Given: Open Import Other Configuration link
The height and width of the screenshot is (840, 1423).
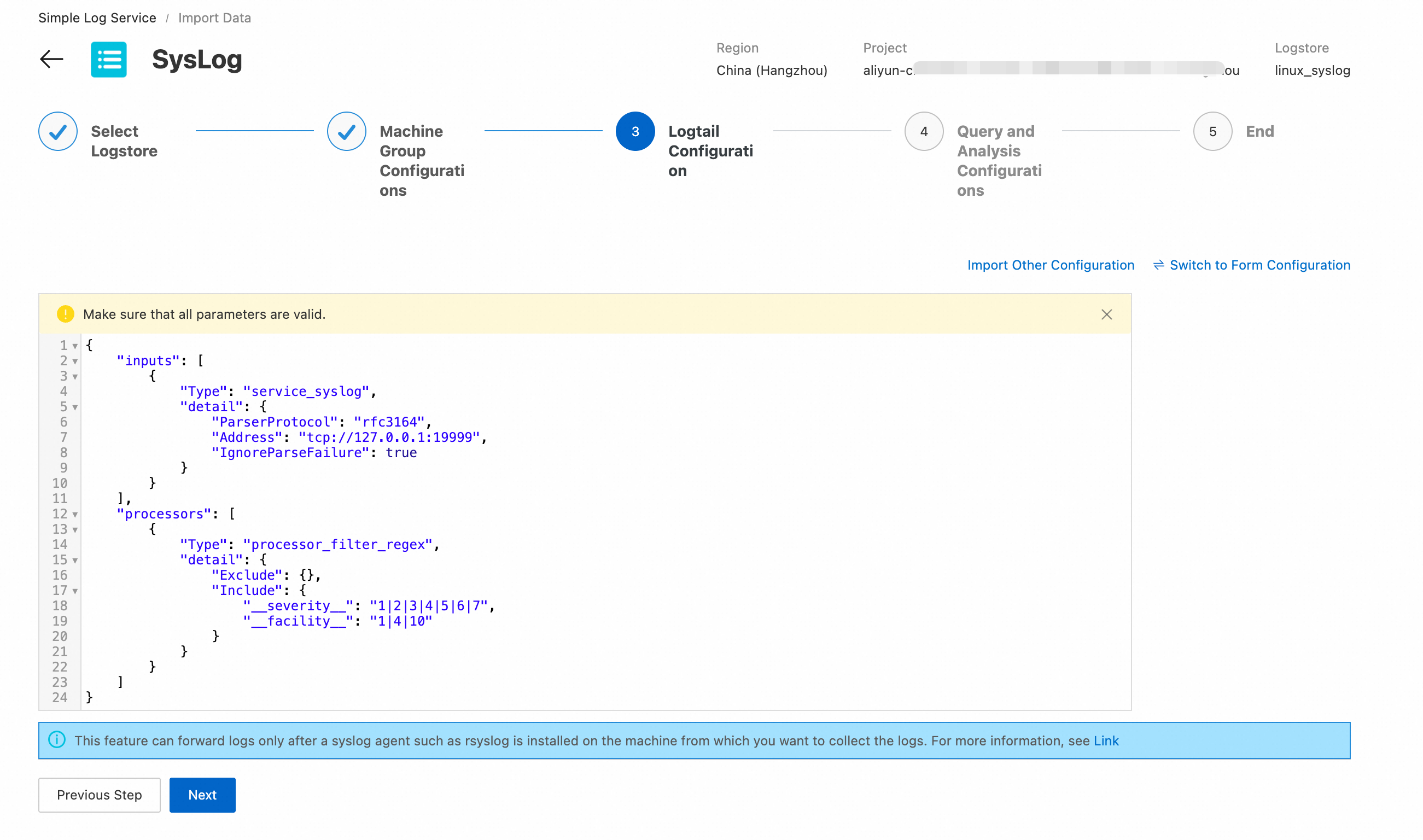Looking at the screenshot, I should (1051, 265).
